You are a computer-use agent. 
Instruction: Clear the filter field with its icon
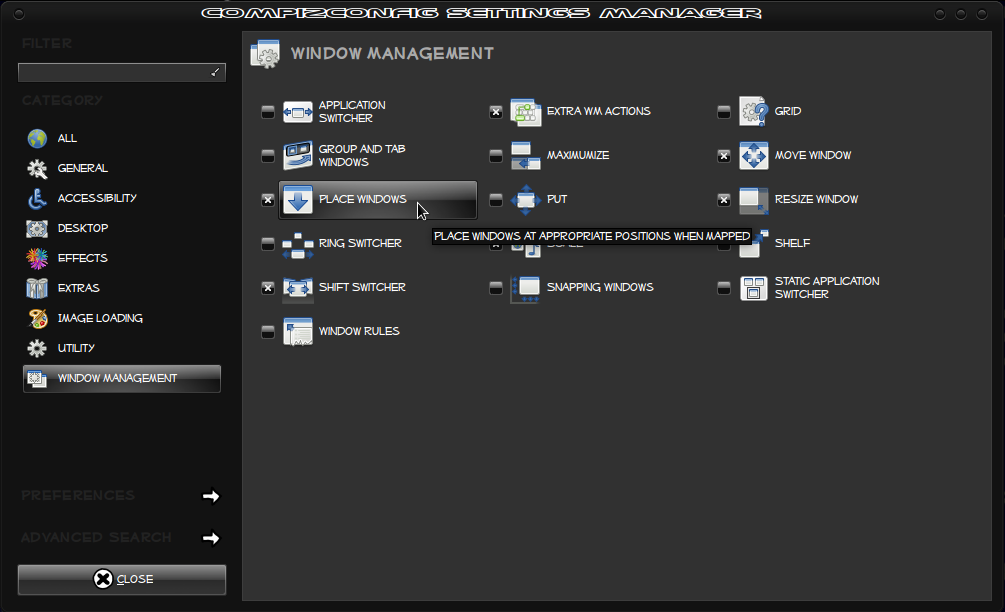(x=215, y=72)
